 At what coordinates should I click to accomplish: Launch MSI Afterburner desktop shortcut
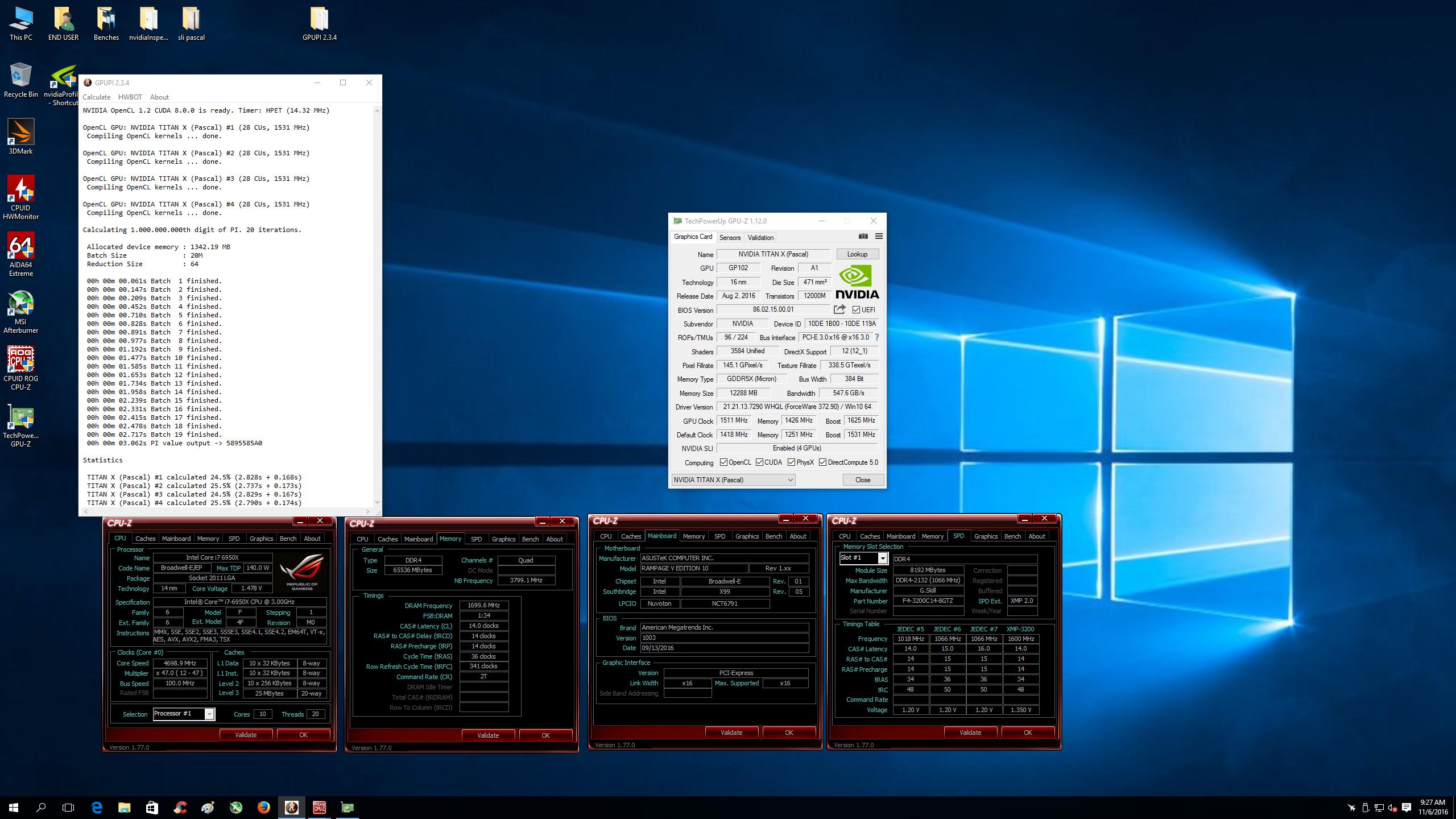point(21,312)
